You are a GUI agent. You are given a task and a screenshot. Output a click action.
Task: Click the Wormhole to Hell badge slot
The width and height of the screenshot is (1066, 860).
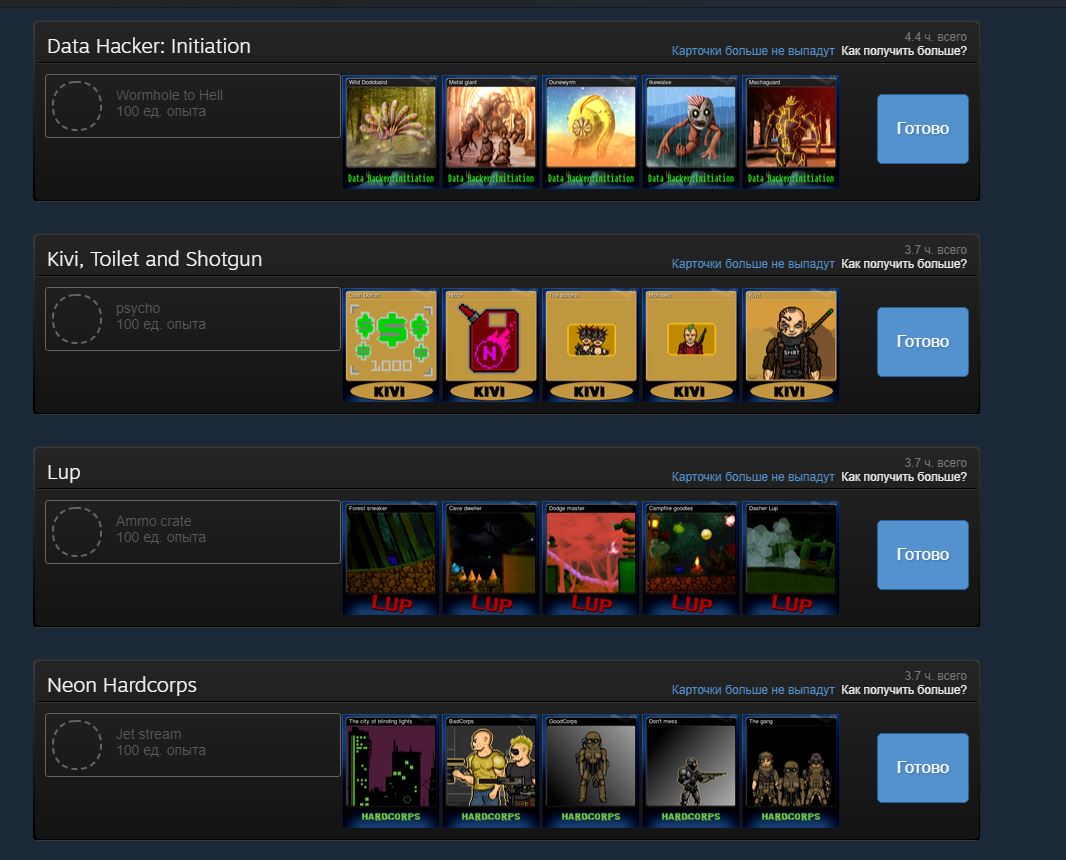[192, 106]
